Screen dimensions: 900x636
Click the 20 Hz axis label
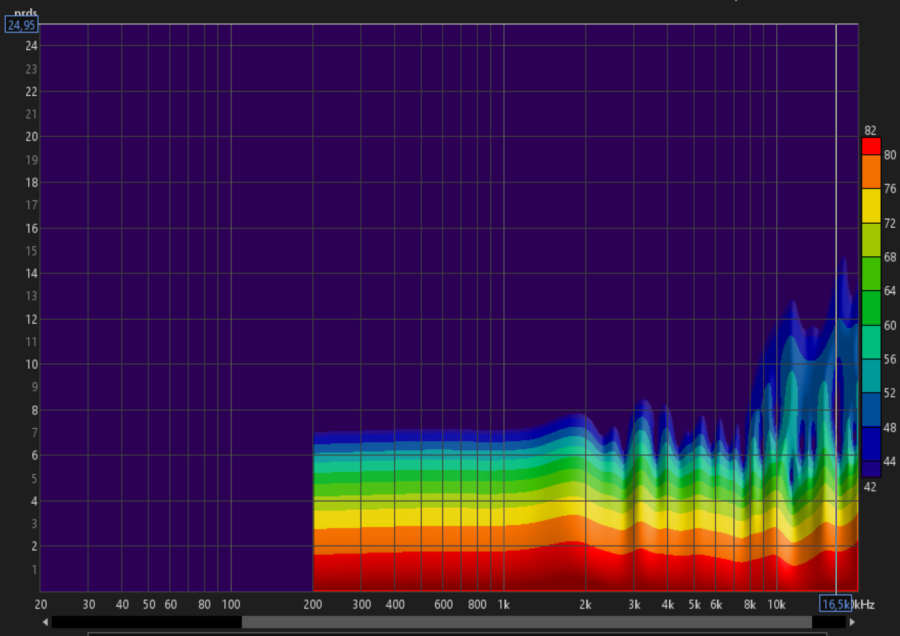click(42, 604)
